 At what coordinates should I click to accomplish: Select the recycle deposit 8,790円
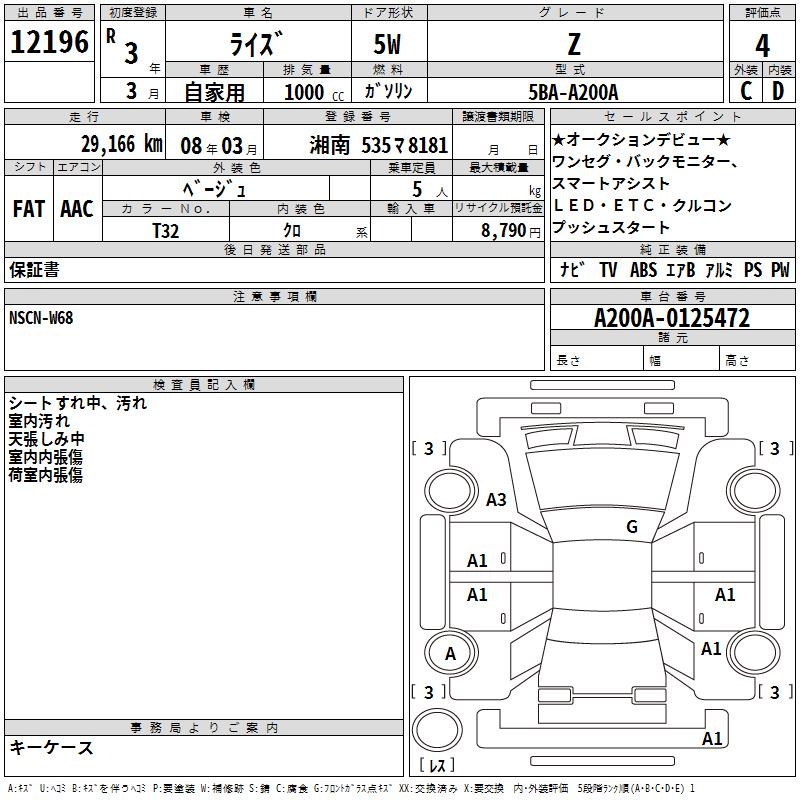511,231
